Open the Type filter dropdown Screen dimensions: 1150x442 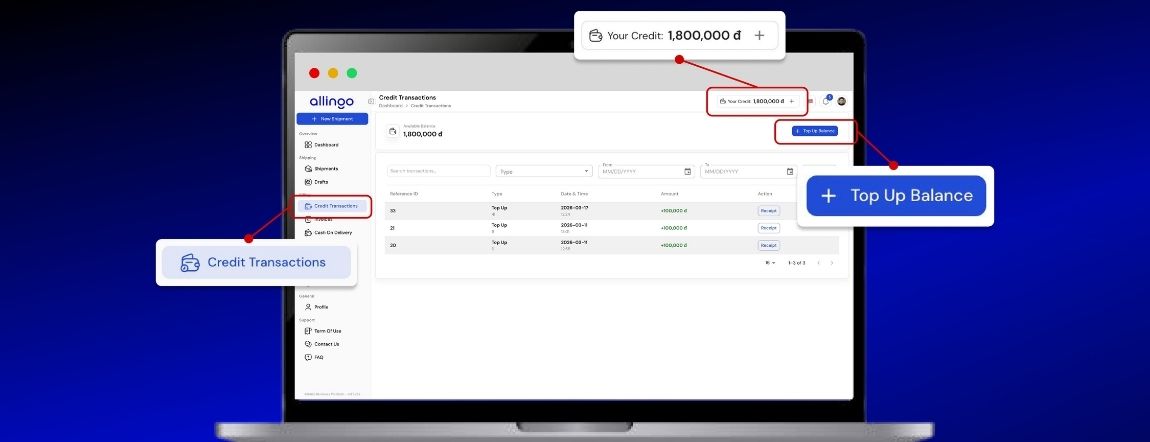(x=543, y=171)
